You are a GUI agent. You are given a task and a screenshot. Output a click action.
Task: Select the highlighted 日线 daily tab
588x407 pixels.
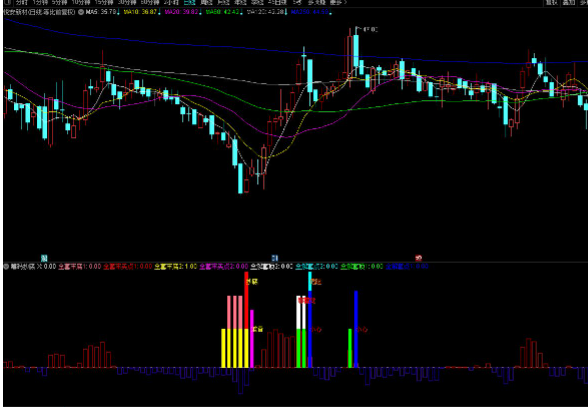point(190,3)
